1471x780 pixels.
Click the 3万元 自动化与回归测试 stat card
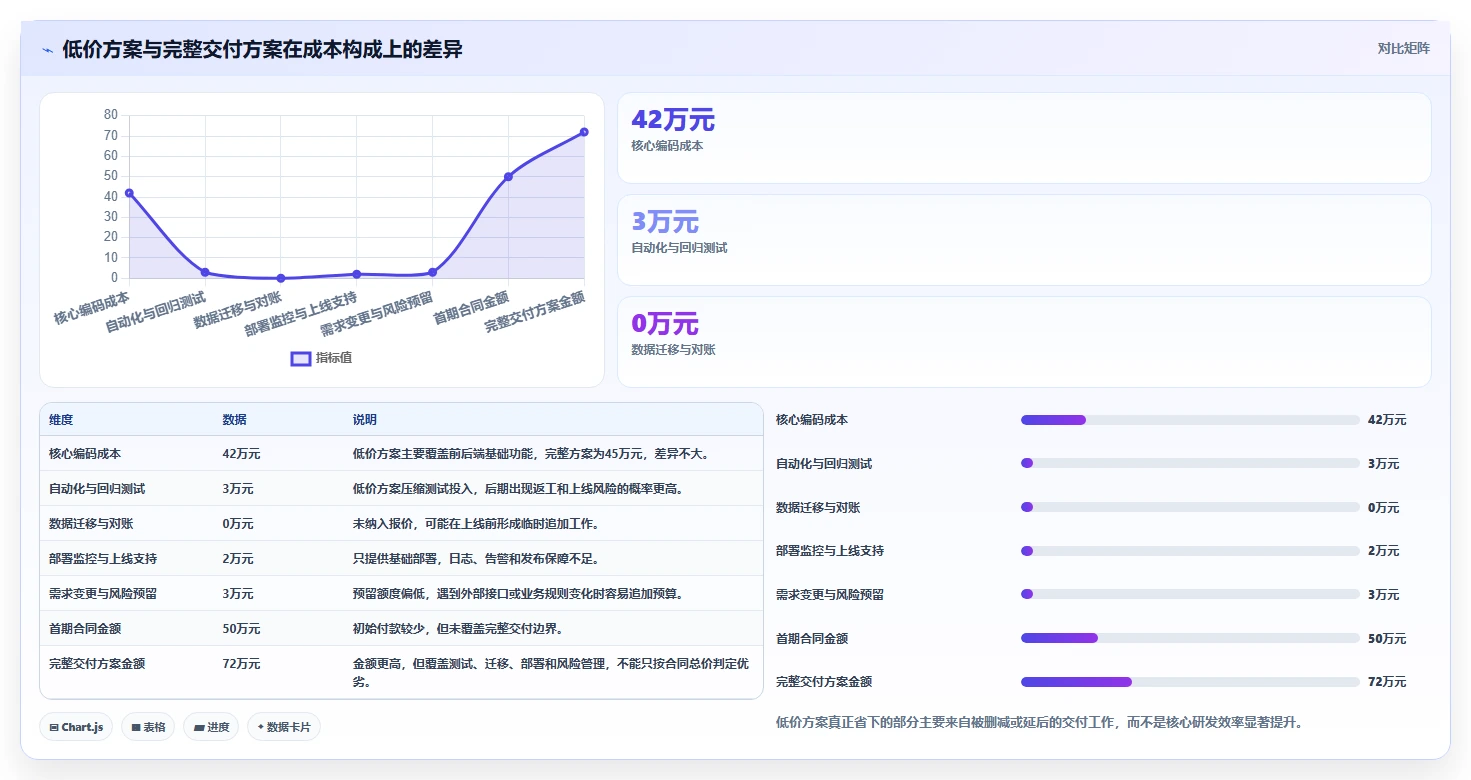1024,240
